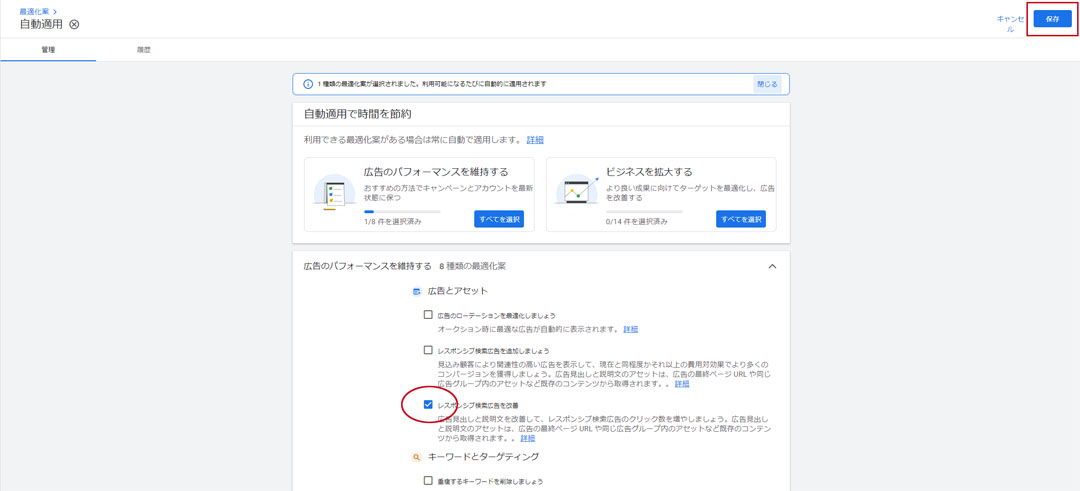Click the 保存 button
This screenshot has width=1080, height=491.
tap(1052, 19)
